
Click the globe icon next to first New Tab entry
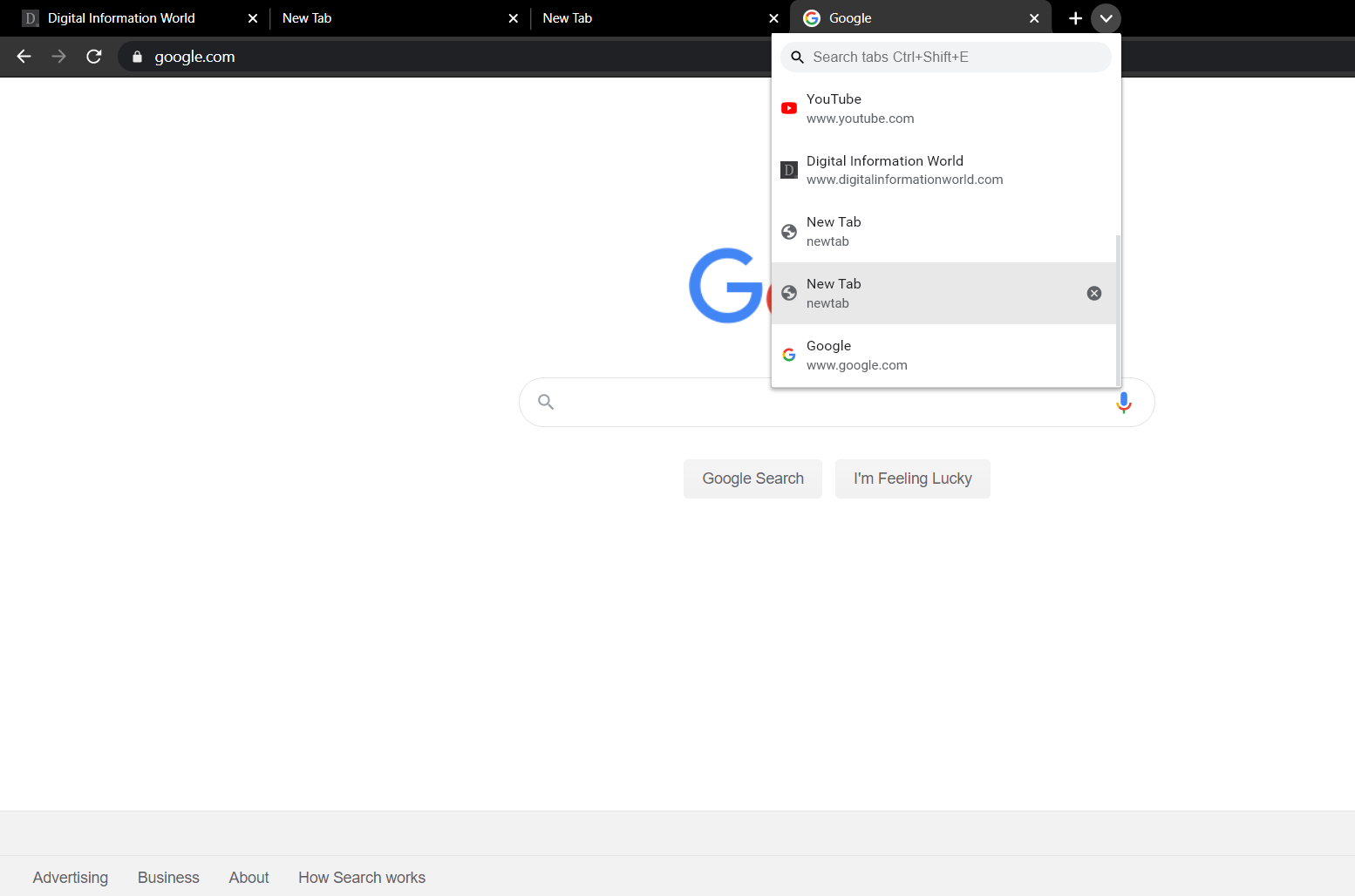pos(789,232)
